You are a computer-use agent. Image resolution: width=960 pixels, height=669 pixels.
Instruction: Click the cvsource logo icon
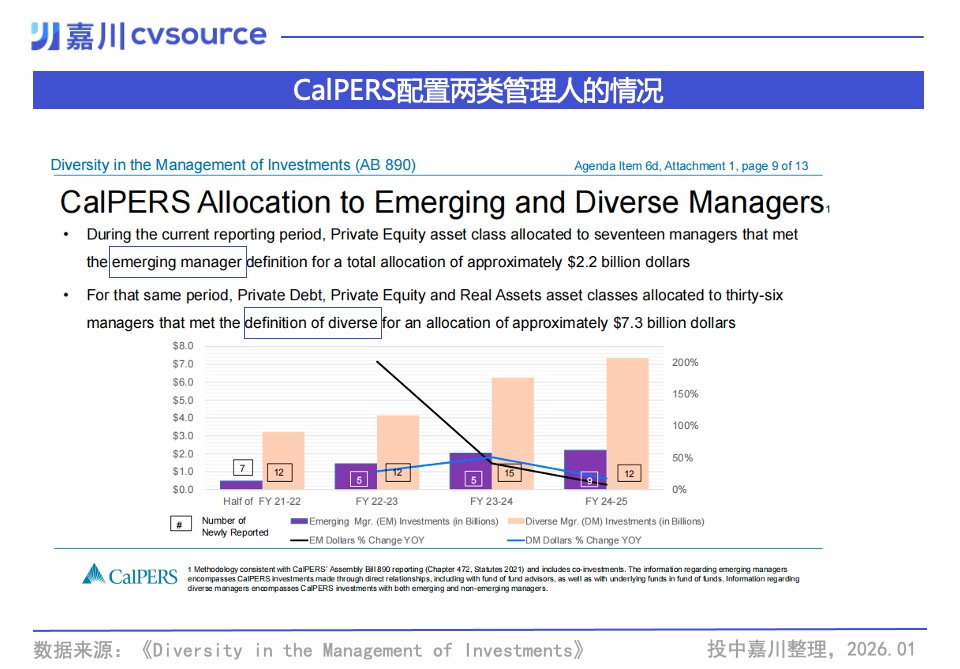click(45, 36)
